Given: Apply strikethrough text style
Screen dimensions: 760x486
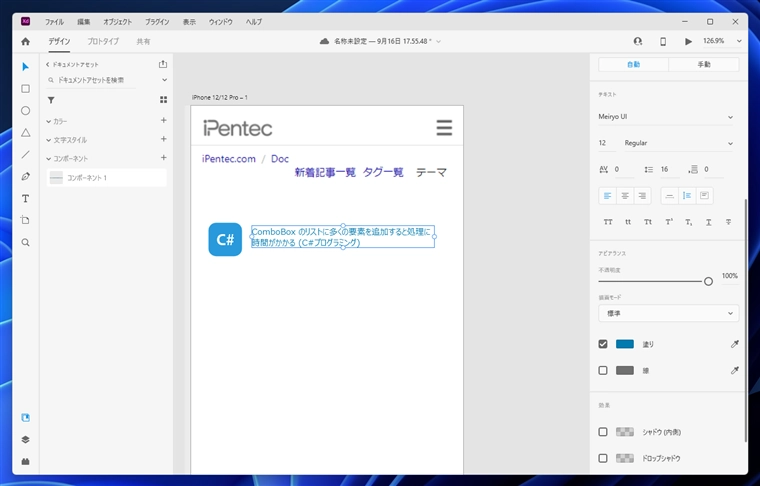Looking at the screenshot, I should click(x=728, y=222).
